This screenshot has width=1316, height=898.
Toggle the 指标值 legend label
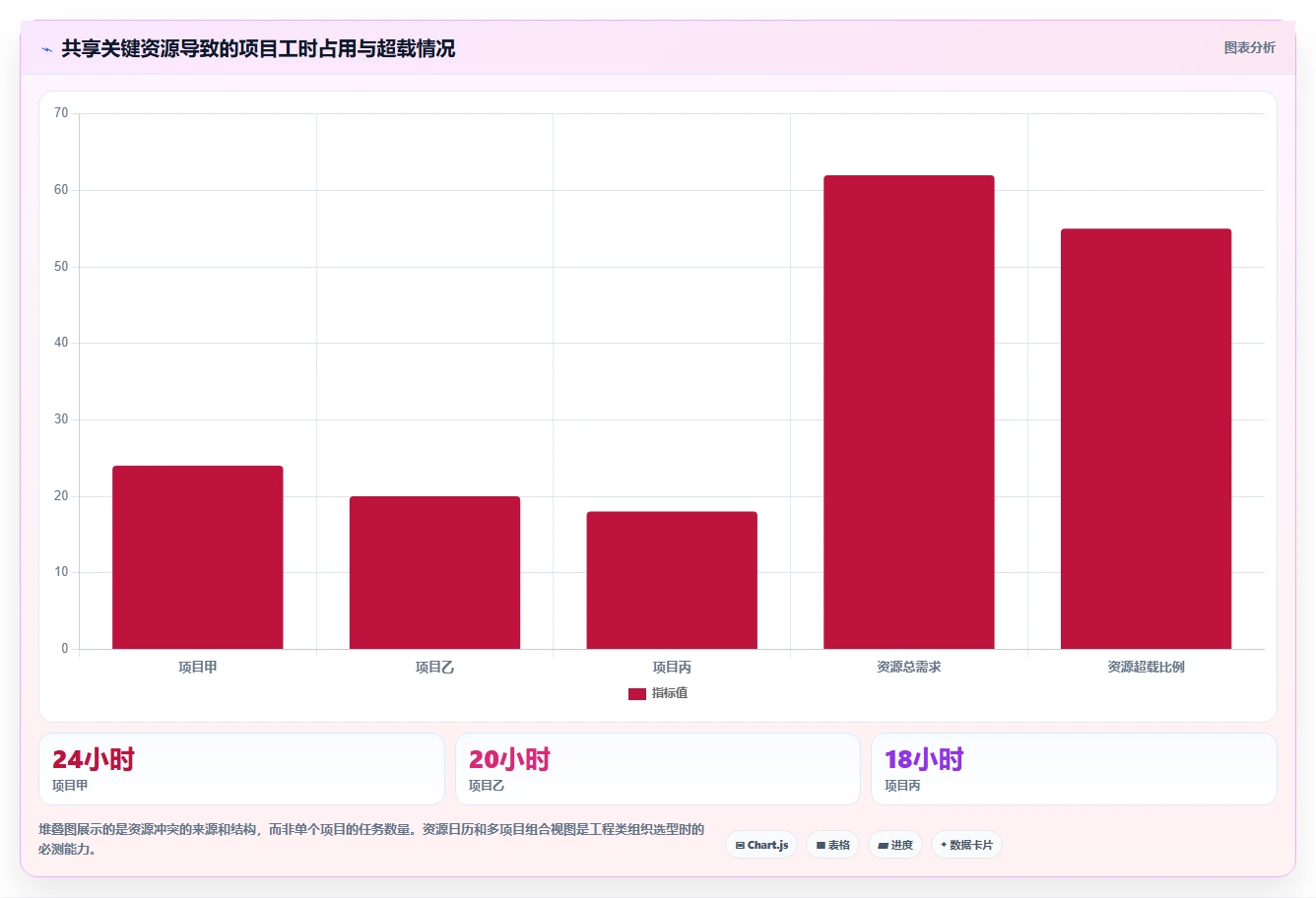(670, 693)
